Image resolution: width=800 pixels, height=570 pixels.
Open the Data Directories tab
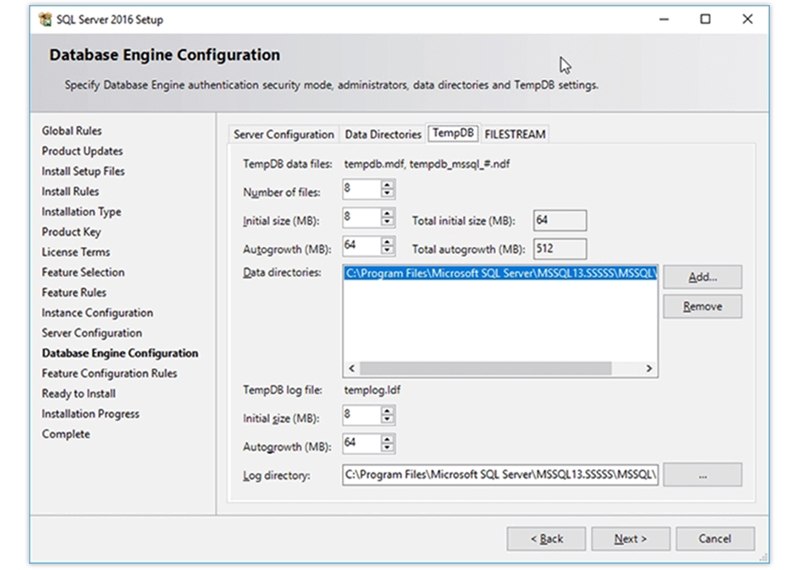point(383,134)
